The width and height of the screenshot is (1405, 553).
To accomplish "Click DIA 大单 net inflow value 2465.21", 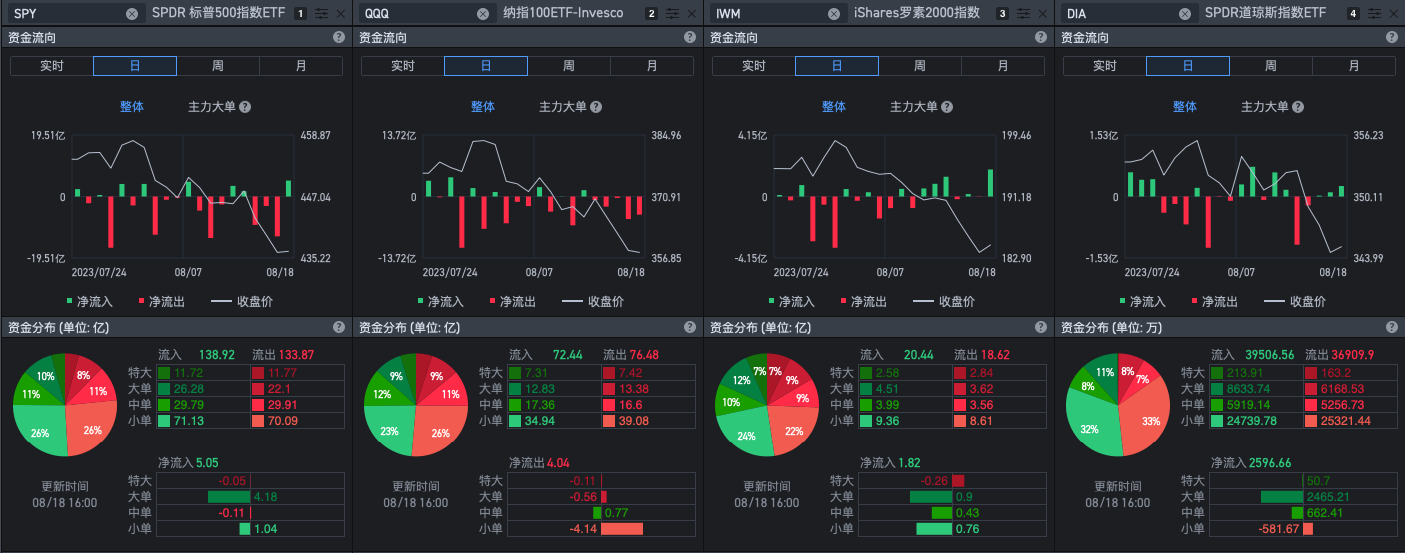I will (1329, 496).
